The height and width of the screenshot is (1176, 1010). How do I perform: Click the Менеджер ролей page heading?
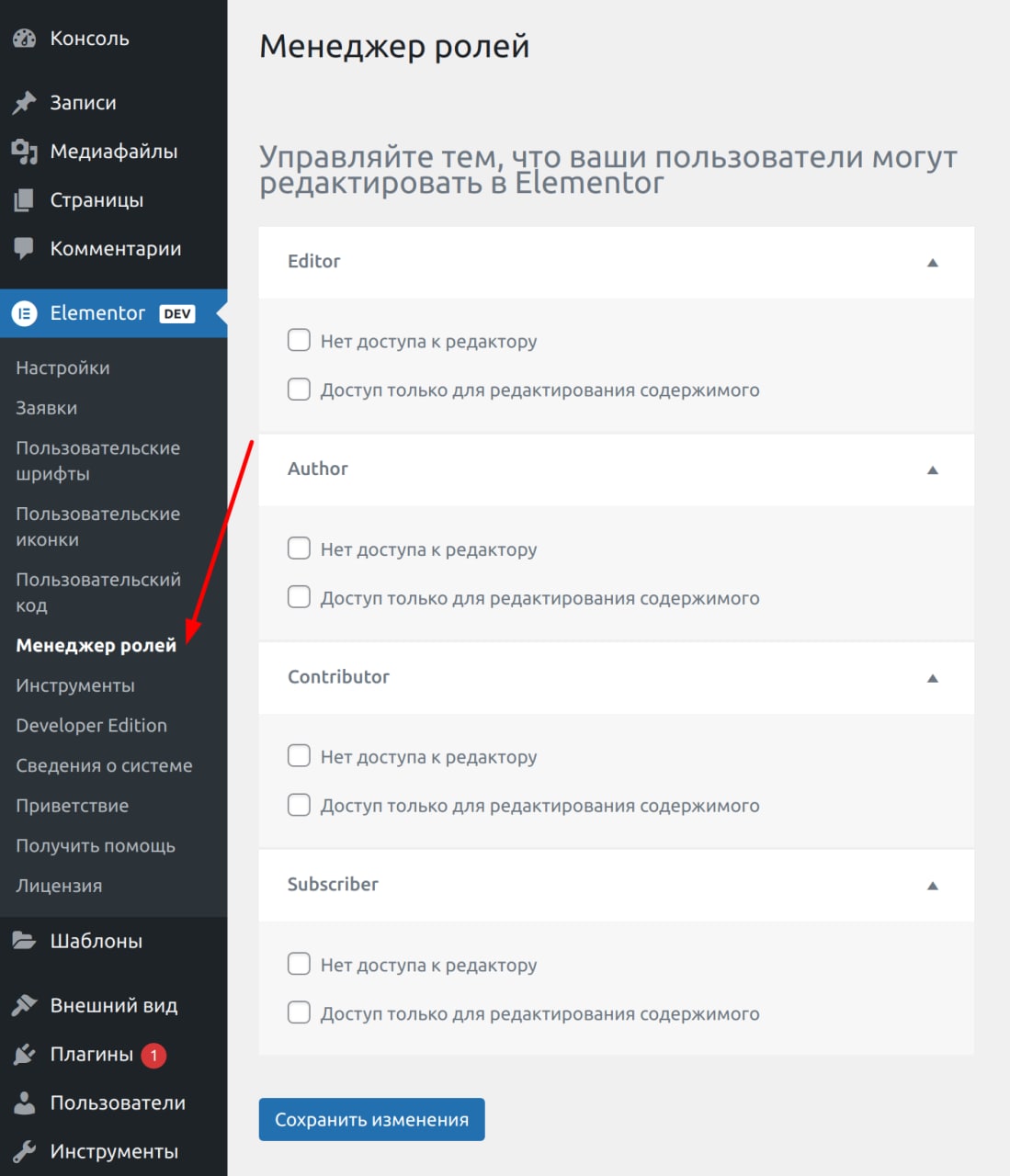point(394,46)
